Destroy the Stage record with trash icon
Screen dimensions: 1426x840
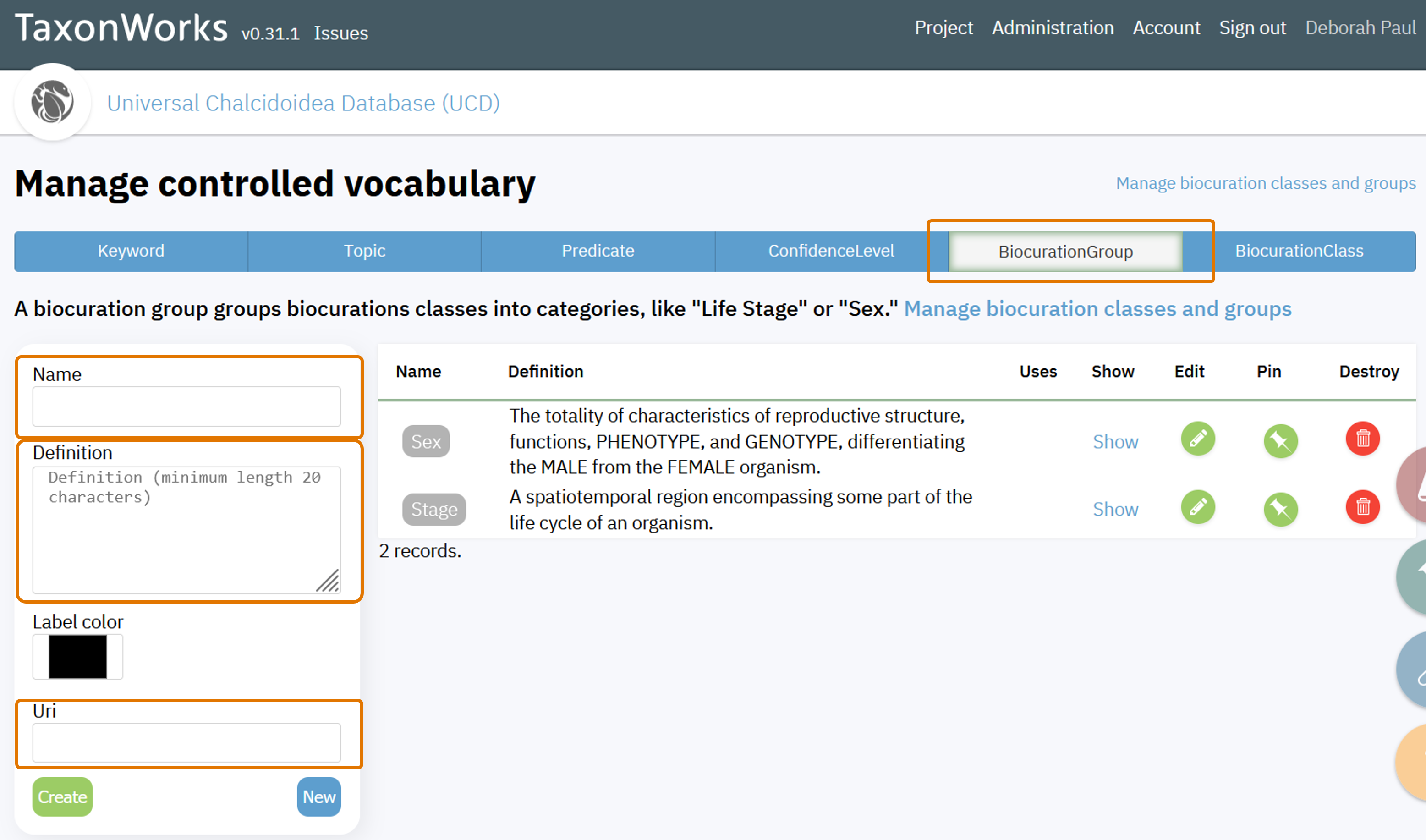click(x=1363, y=507)
